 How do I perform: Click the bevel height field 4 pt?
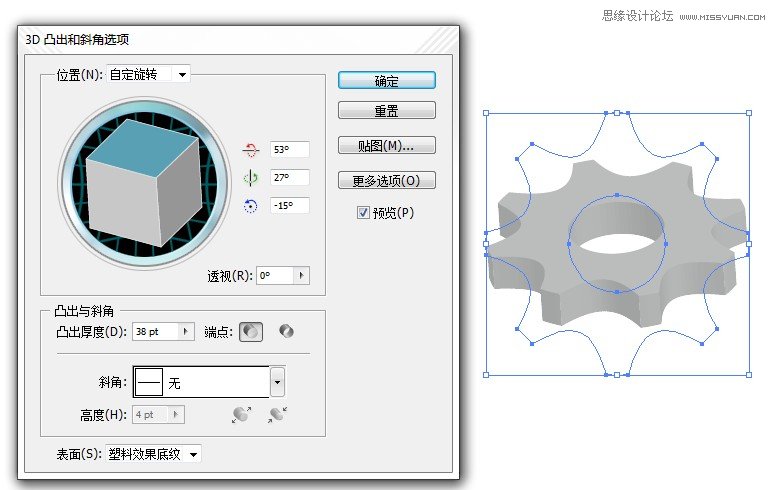(150, 414)
